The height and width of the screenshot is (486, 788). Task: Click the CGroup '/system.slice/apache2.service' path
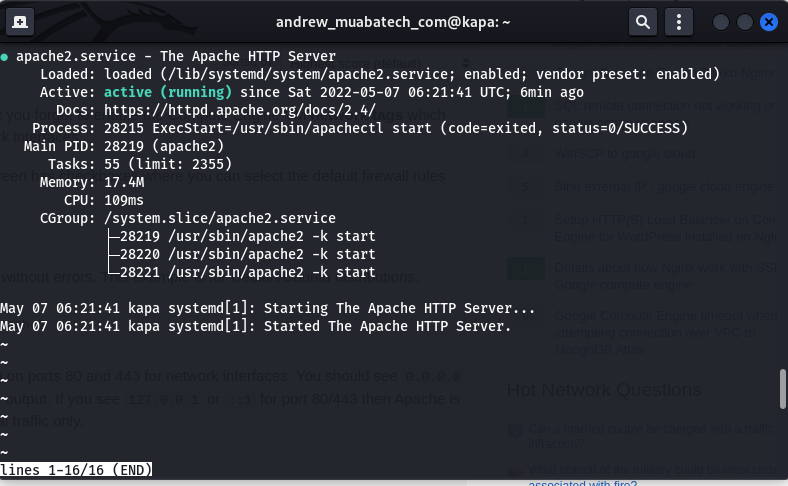point(220,219)
